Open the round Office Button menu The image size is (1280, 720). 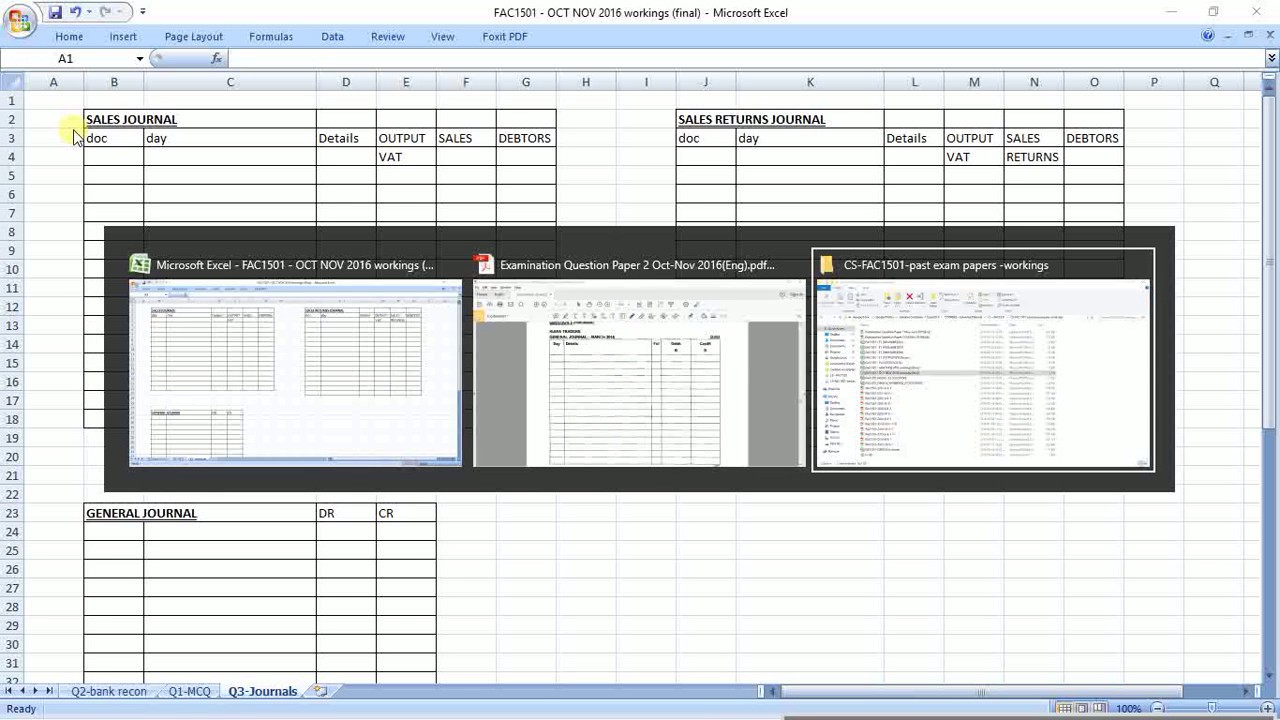tap(18, 19)
